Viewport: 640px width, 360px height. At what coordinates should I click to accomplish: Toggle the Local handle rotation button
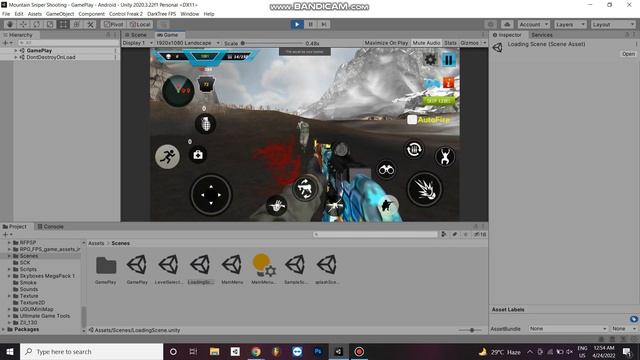(x=140, y=24)
